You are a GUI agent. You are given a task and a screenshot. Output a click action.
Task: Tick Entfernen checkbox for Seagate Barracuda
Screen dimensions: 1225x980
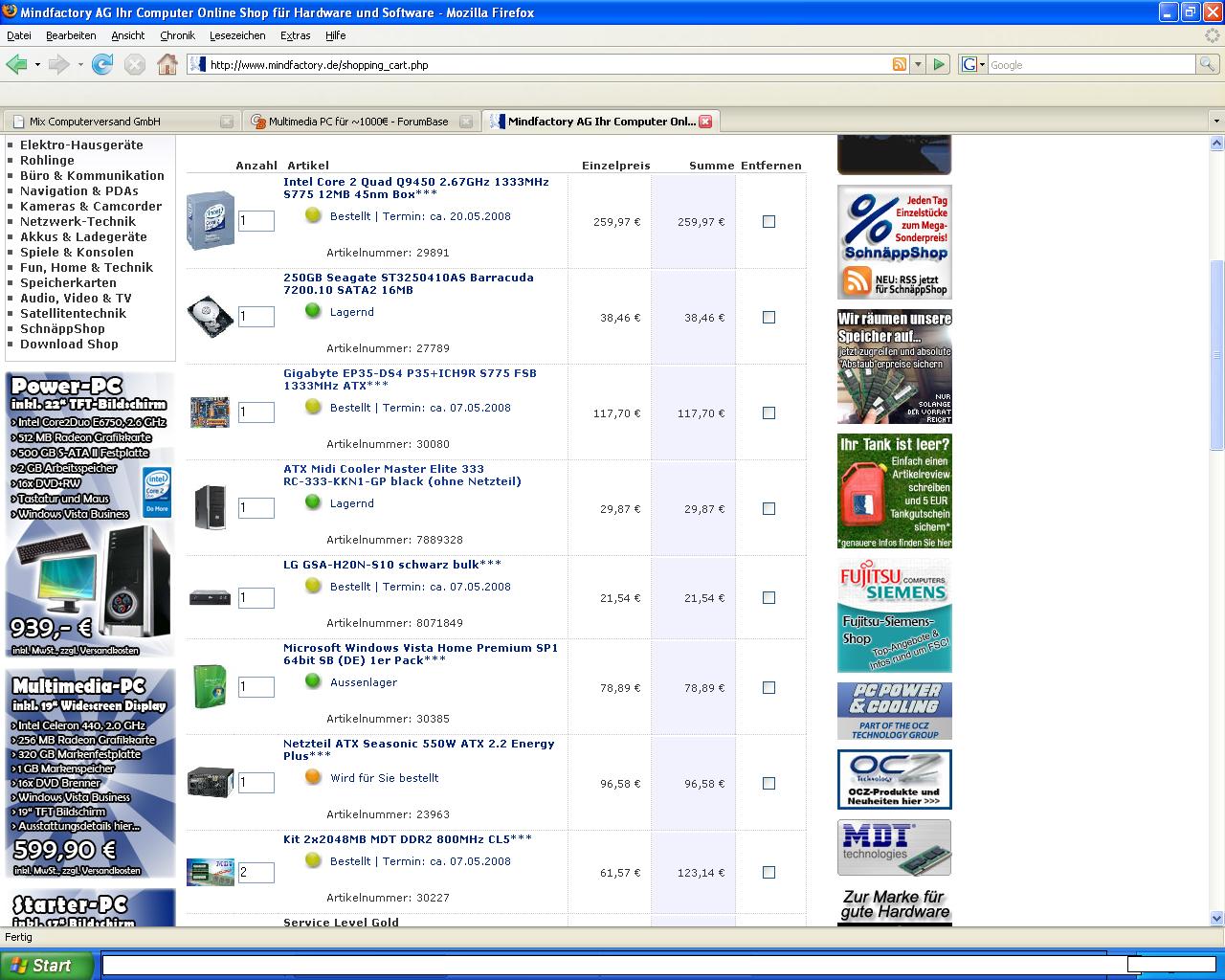768,317
